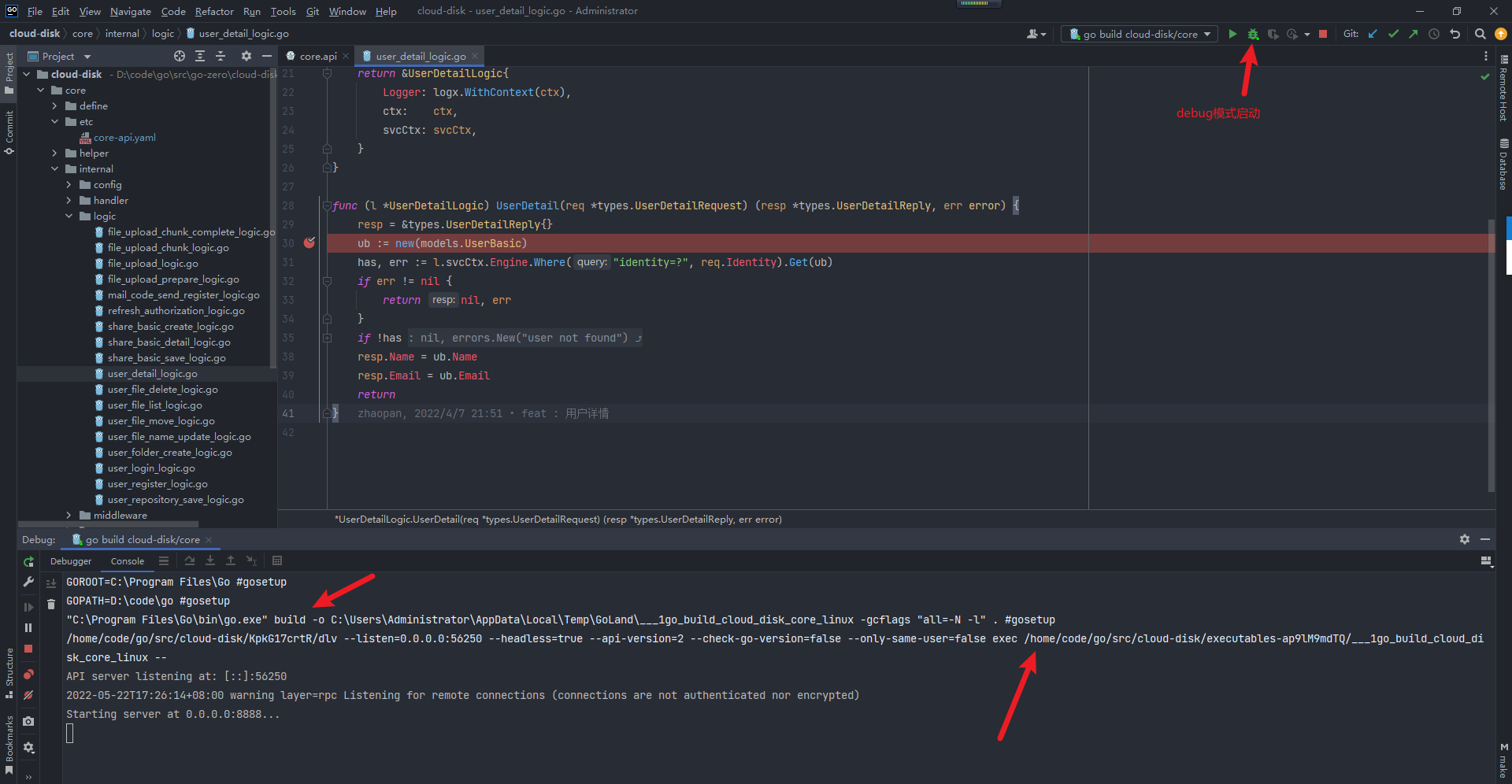
Task: Open user account dropdown in toolbar
Action: (x=1036, y=34)
